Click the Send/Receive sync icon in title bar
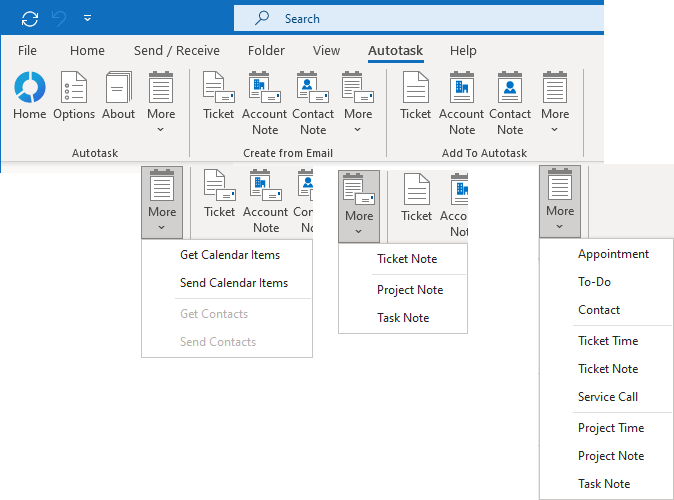Image resolution: width=674 pixels, height=500 pixels. 30,18
